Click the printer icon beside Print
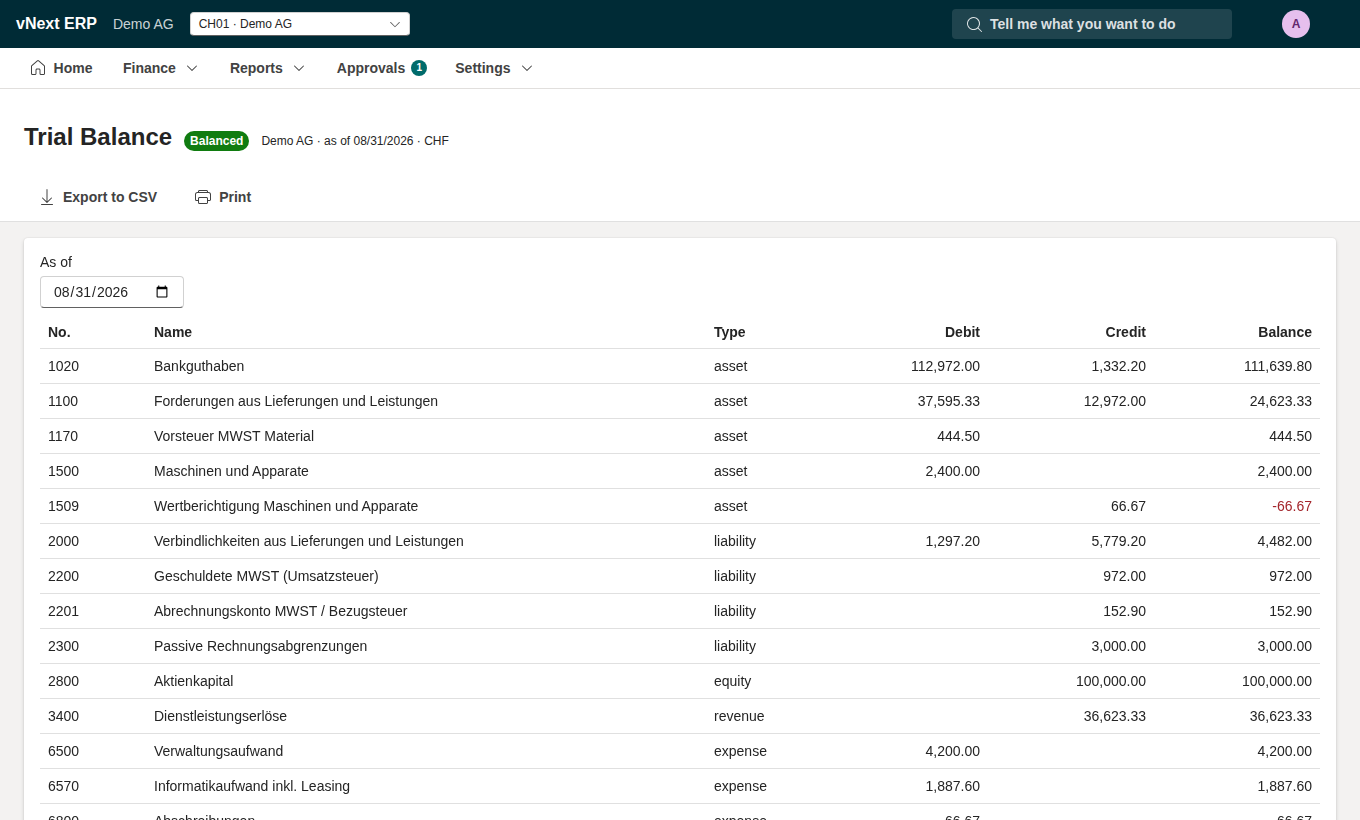The width and height of the screenshot is (1360, 820). coord(203,197)
